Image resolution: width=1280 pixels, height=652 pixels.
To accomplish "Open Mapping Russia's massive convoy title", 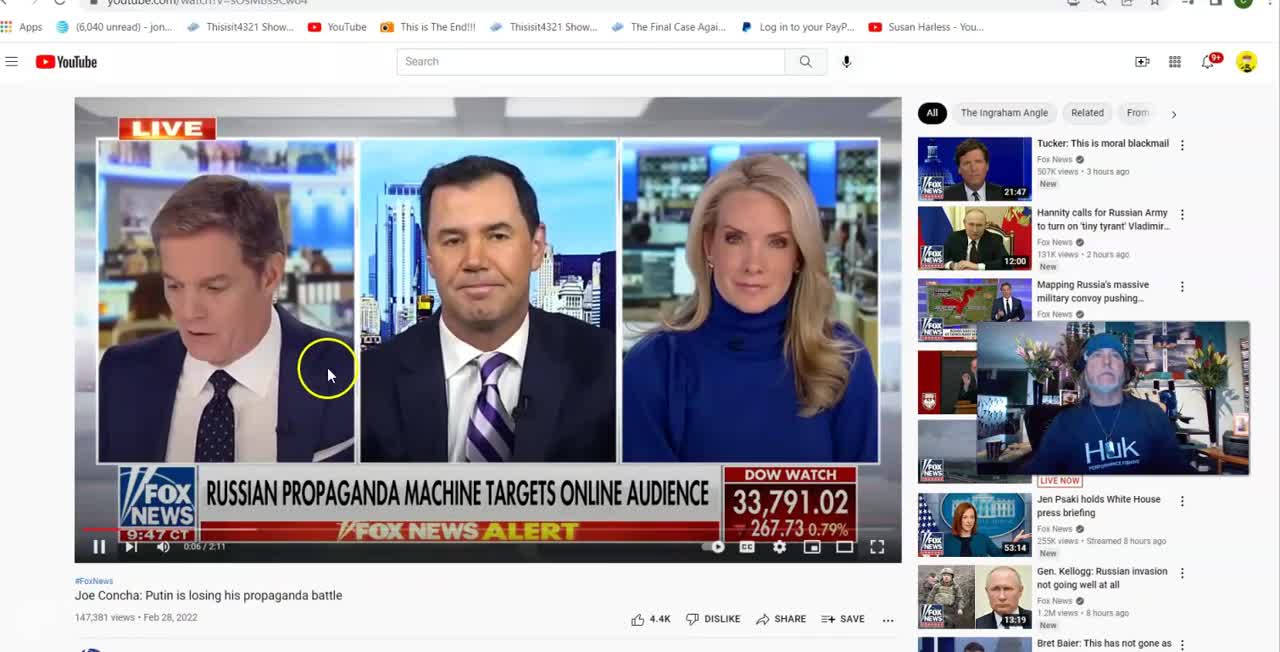I will (x=1093, y=291).
